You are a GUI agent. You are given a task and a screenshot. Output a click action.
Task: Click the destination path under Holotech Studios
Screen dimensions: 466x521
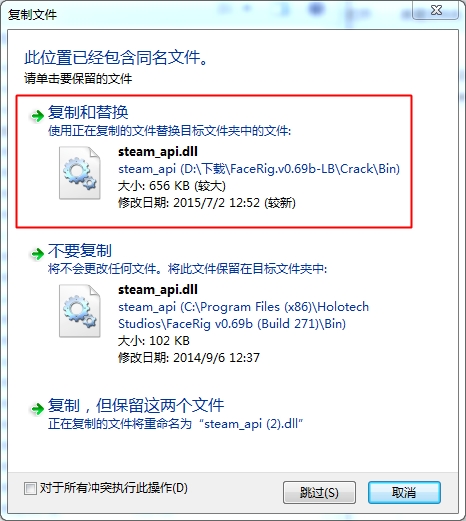click(244, 315)
